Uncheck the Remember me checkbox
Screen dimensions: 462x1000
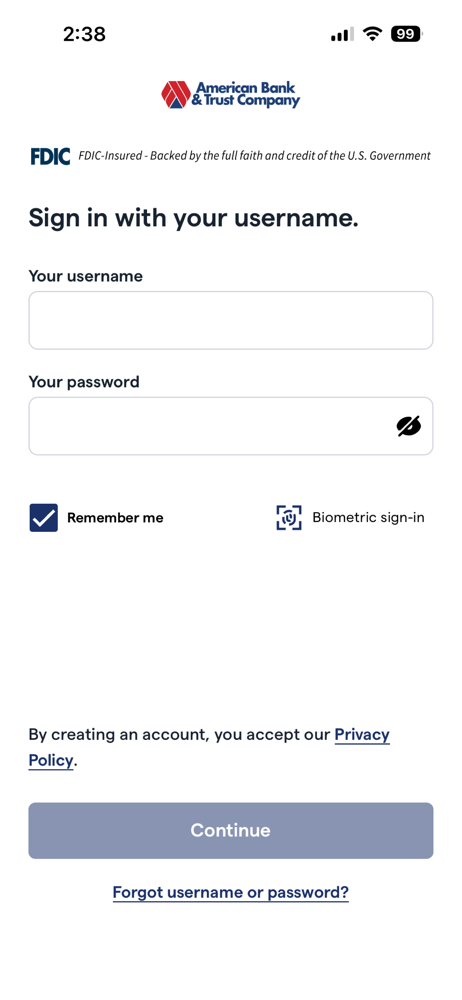coord(43,518)
